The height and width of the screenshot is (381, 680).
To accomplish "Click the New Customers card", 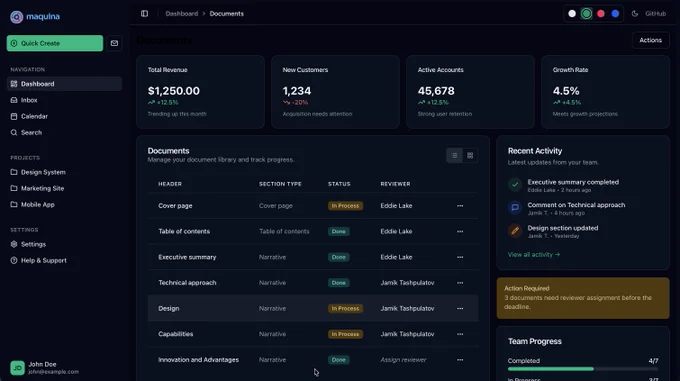I will pos(335,92).
